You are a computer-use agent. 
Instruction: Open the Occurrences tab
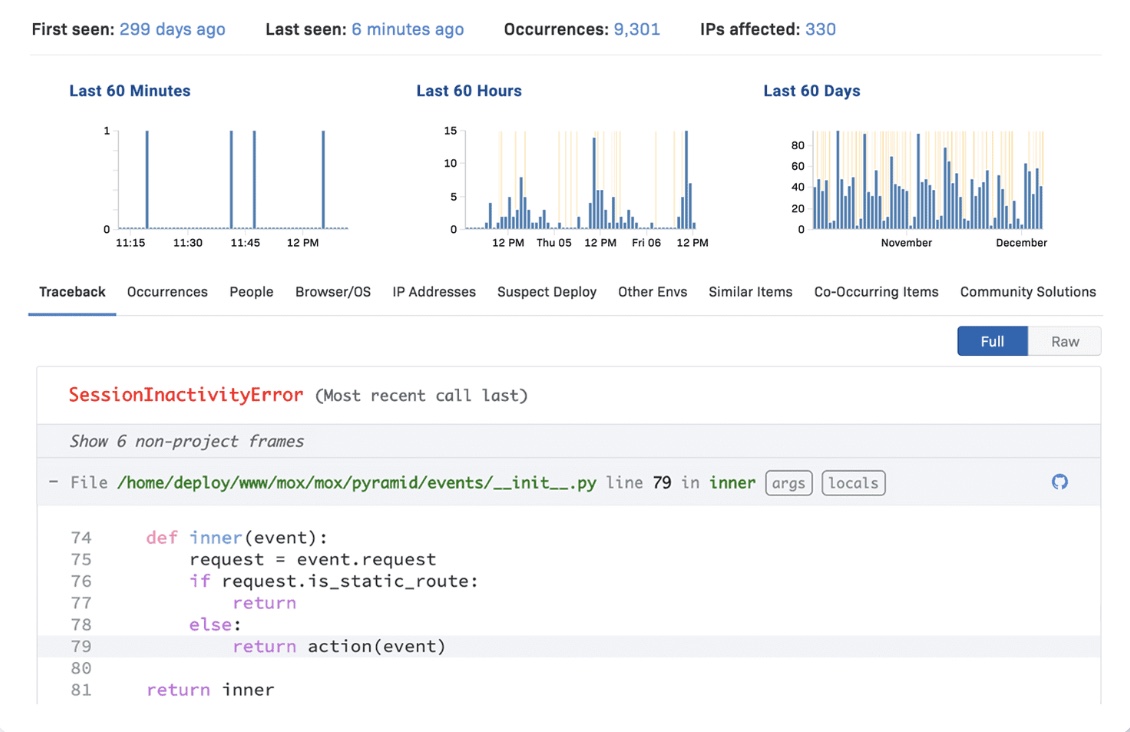coord(167,292)
